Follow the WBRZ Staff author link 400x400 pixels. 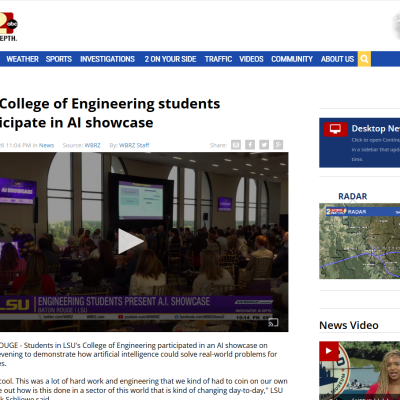coord(134,145)
